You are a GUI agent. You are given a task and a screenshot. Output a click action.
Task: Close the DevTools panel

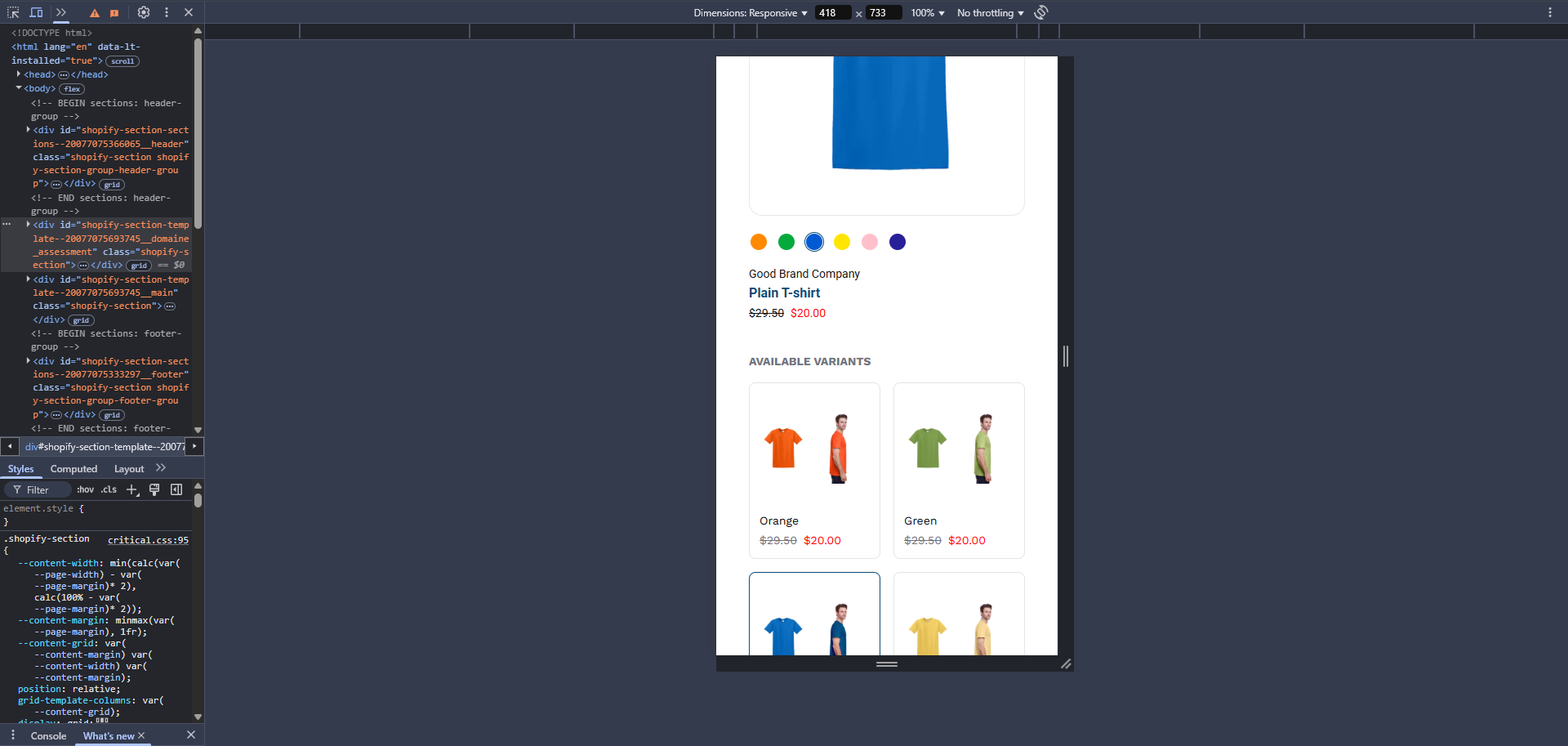pyautogui.click(x=189, y=12)
